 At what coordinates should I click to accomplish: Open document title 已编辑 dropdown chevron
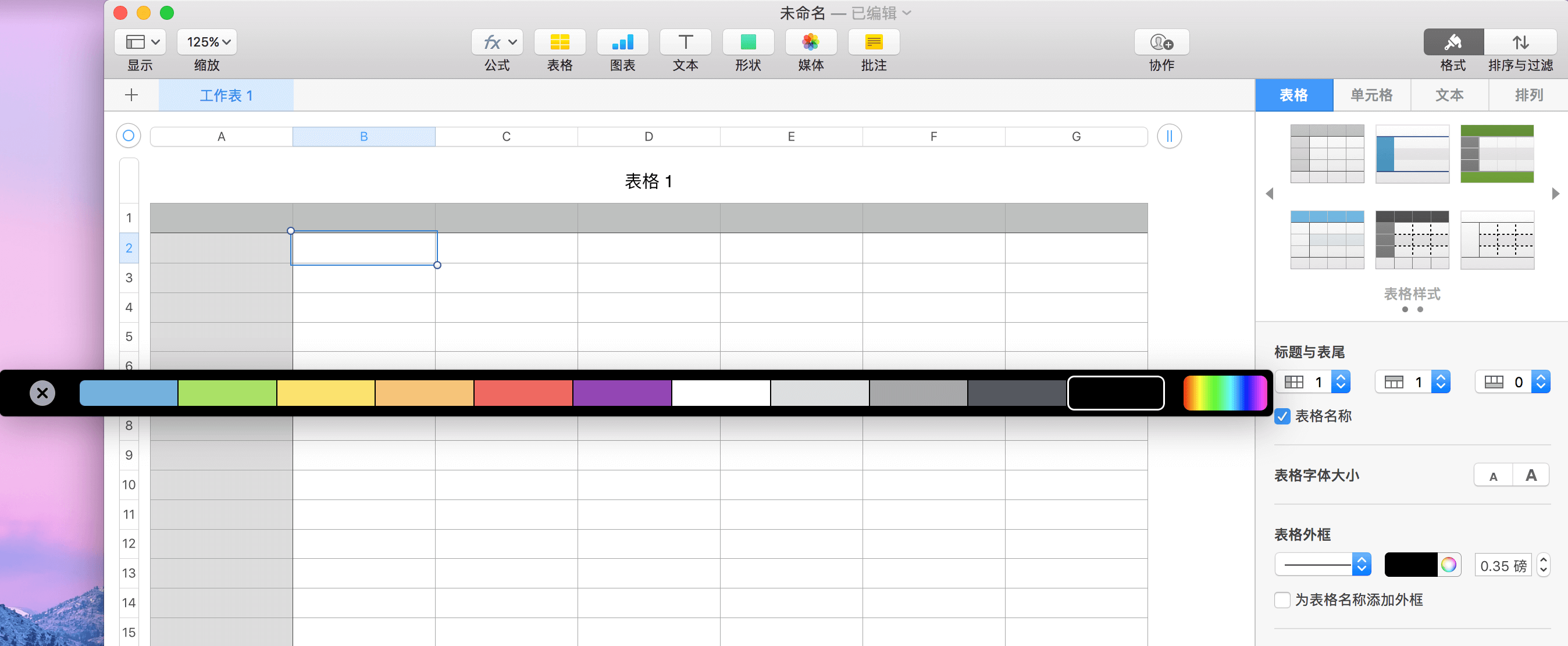906,13
